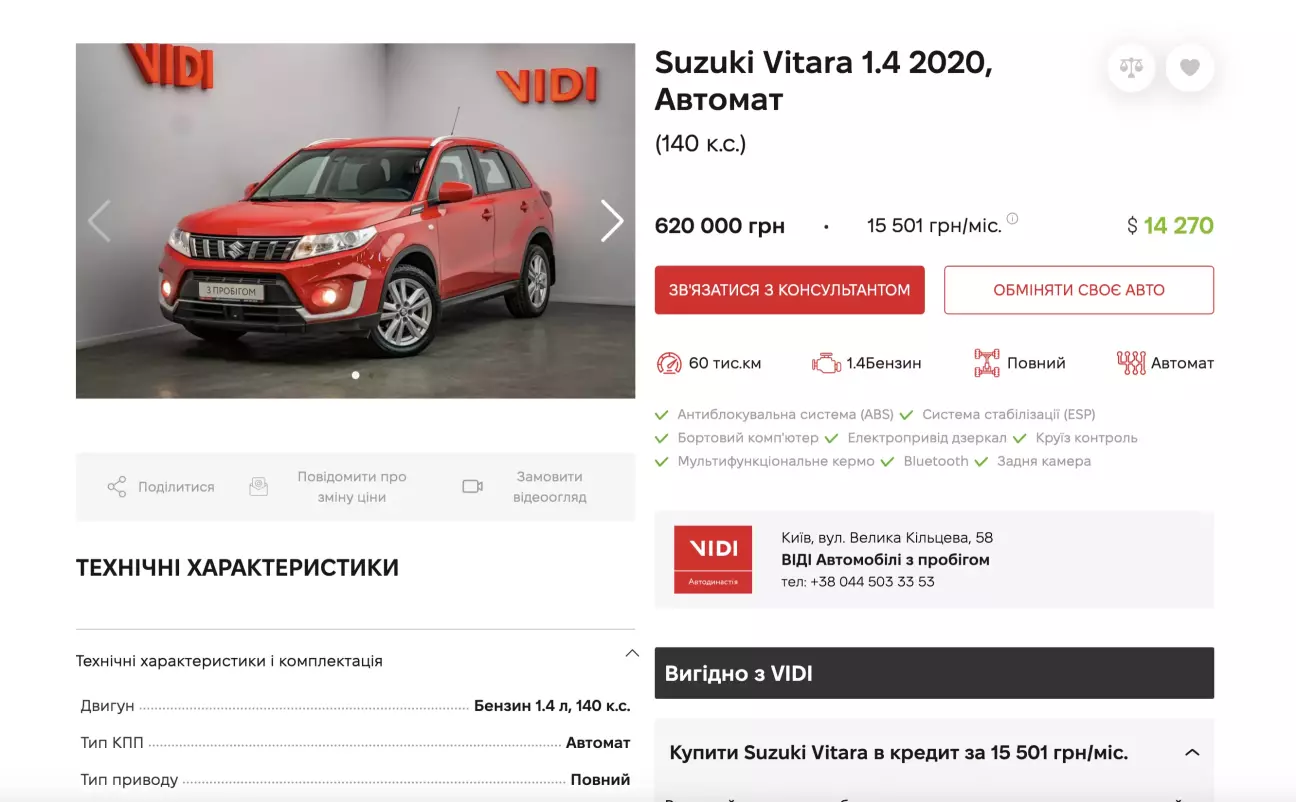
Task: Click Замовити відеоогляд link
Action: [549, 487]
